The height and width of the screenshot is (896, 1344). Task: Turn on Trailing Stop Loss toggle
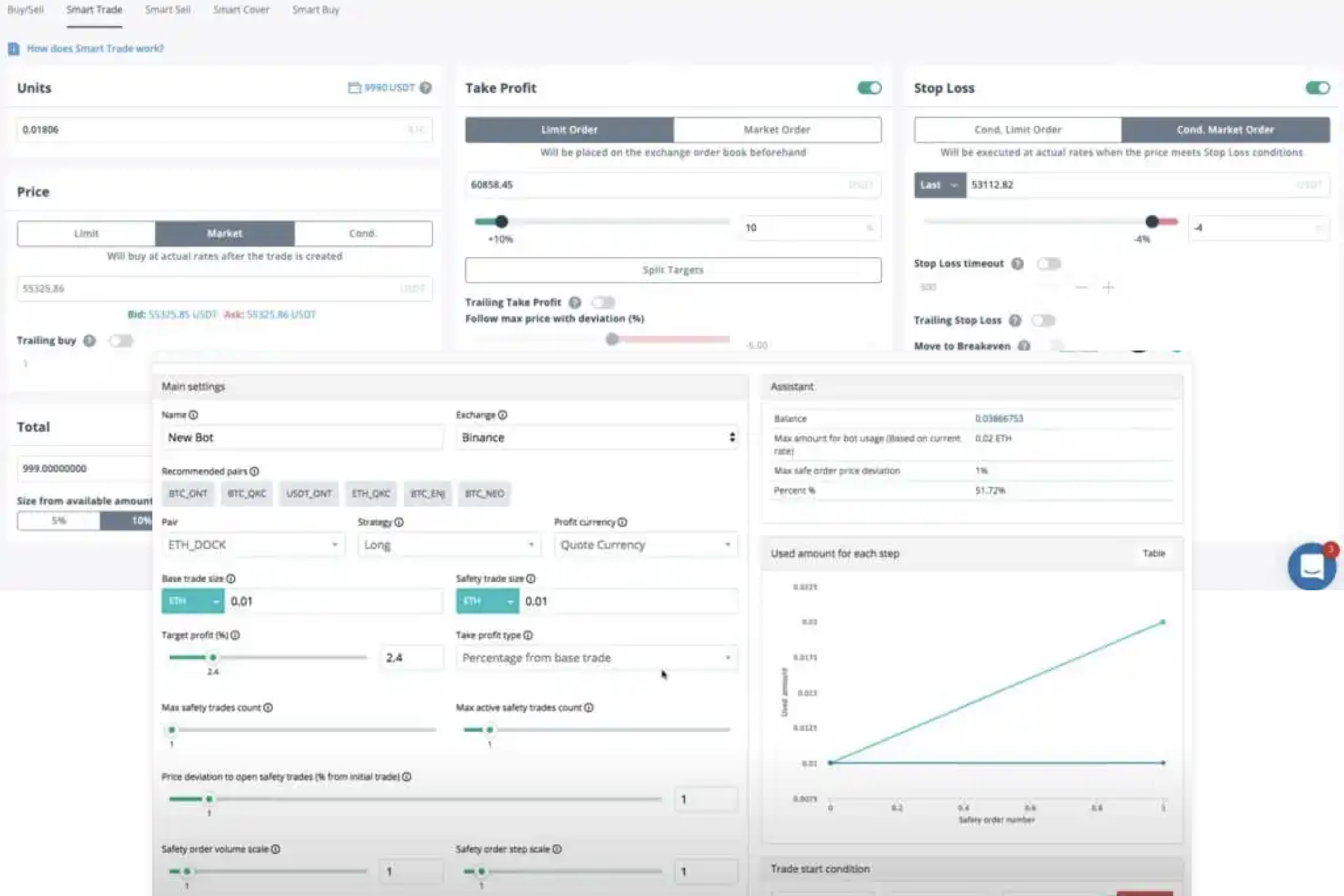[x=1043, y=320]
